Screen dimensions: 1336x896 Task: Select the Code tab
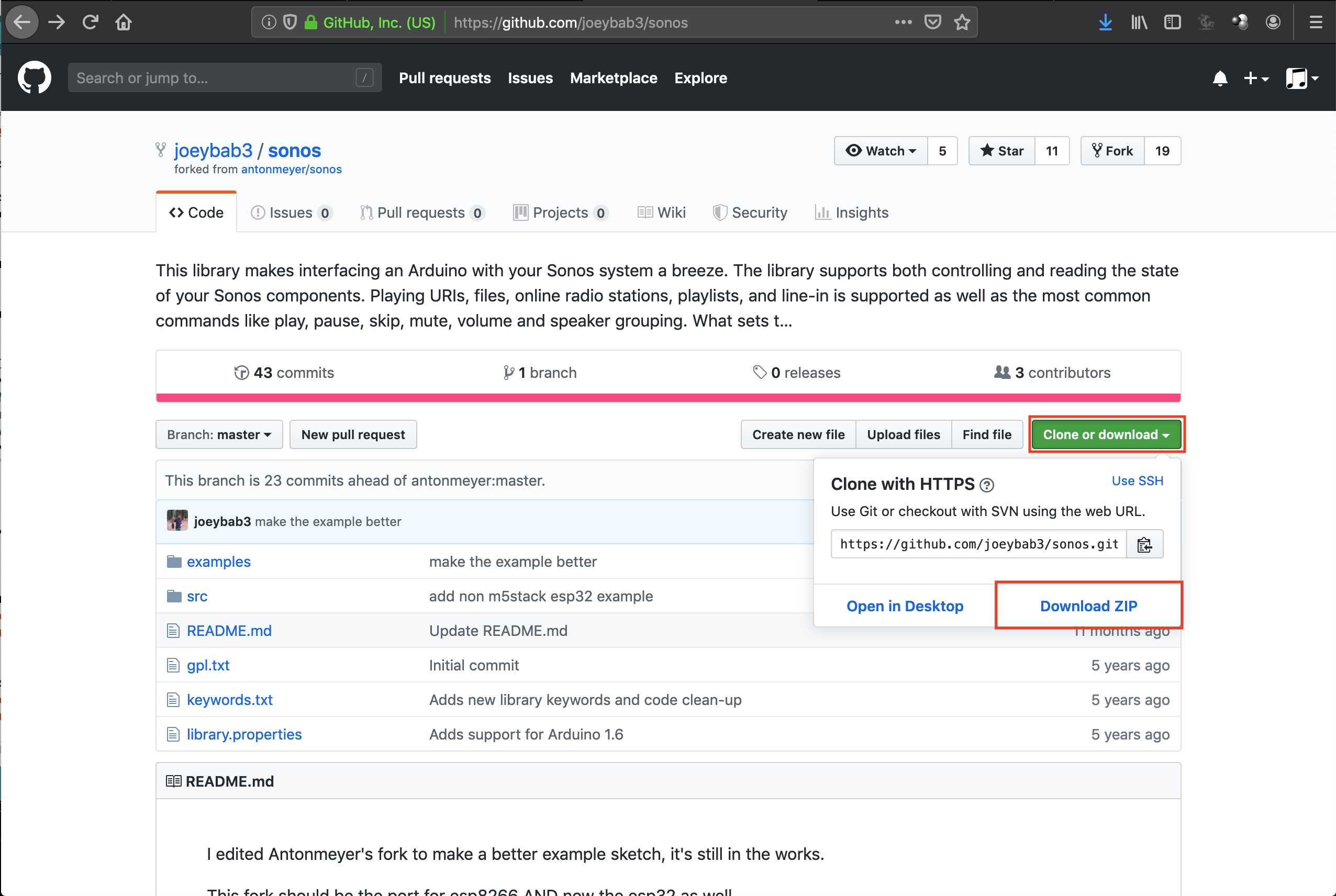tap(196, 212)
